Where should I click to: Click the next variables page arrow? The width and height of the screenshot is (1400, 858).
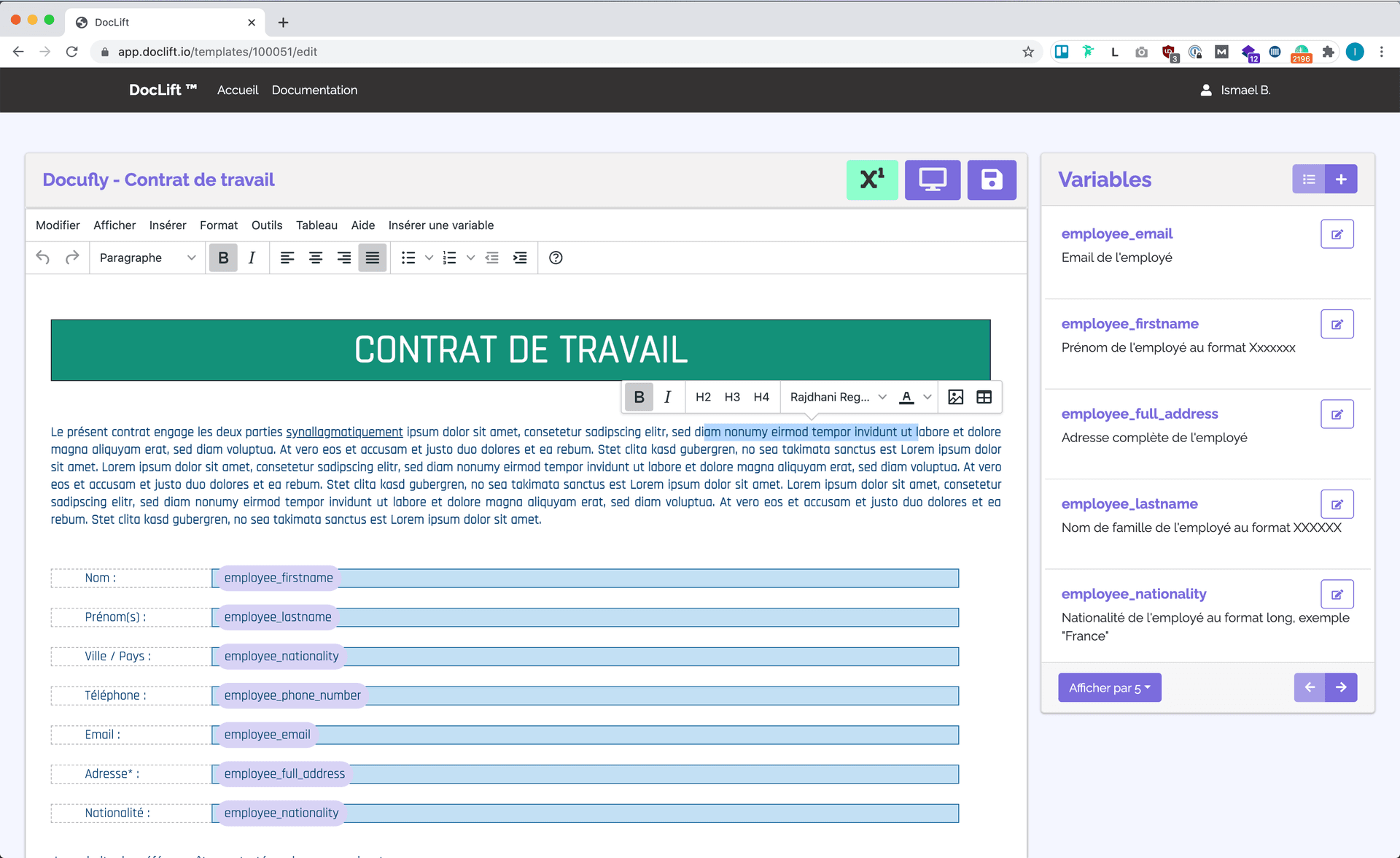[1342, 687]
